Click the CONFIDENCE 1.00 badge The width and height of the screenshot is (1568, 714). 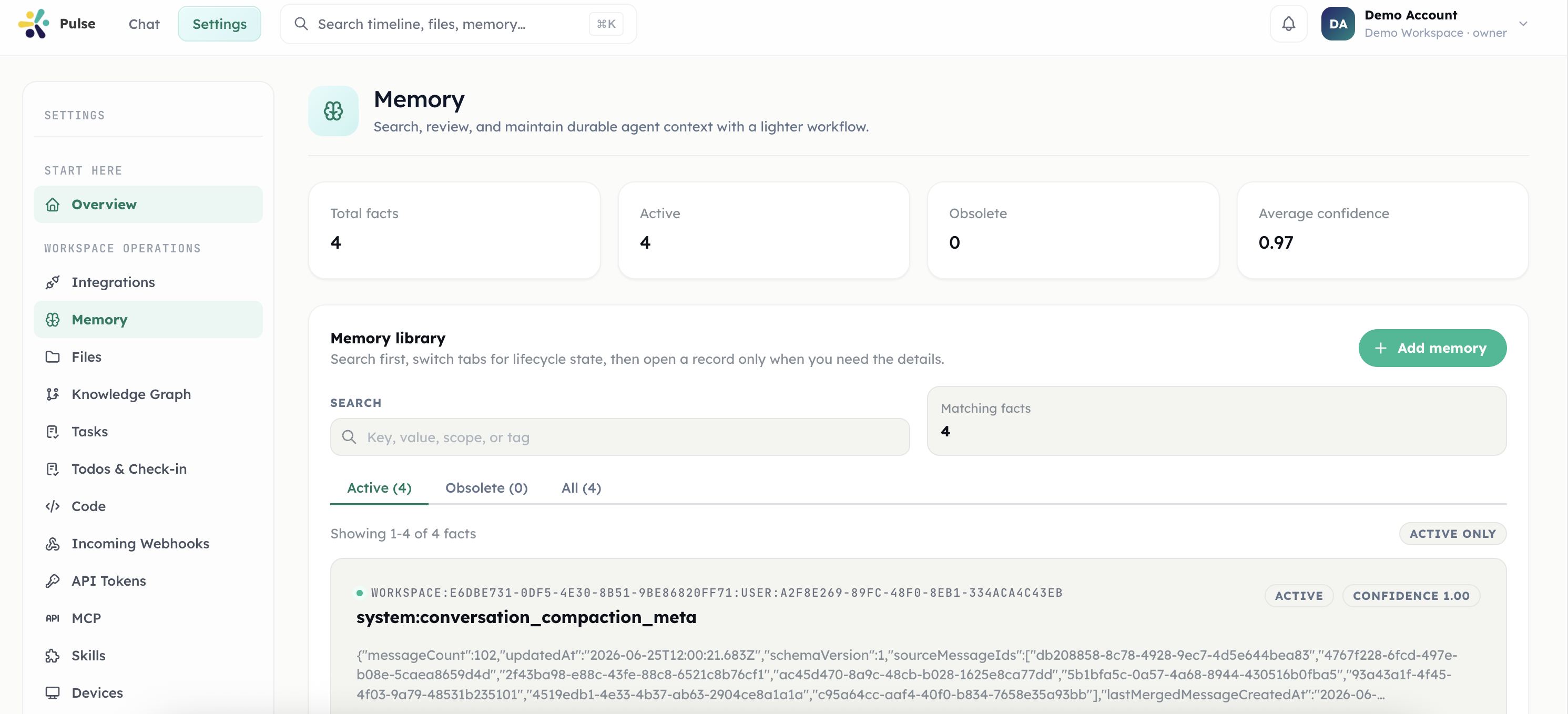click(1411, 596)
